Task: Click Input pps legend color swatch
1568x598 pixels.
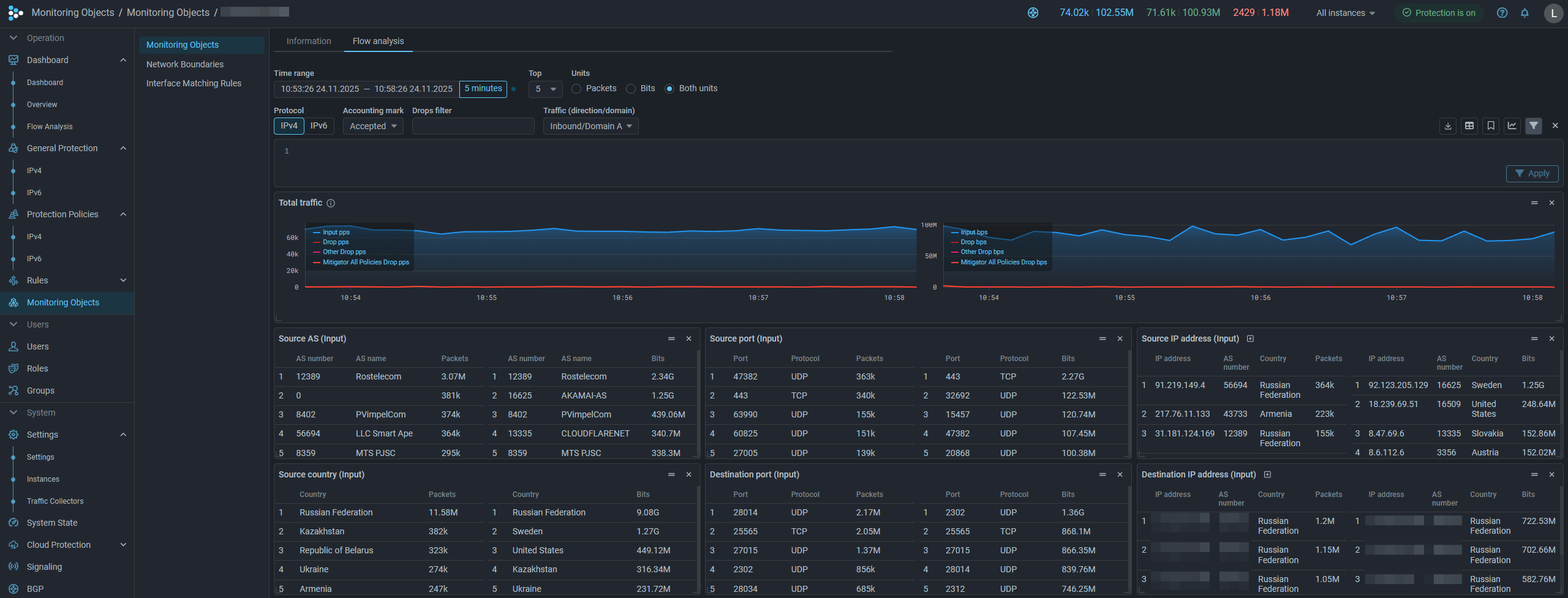Action: [317, 233]
